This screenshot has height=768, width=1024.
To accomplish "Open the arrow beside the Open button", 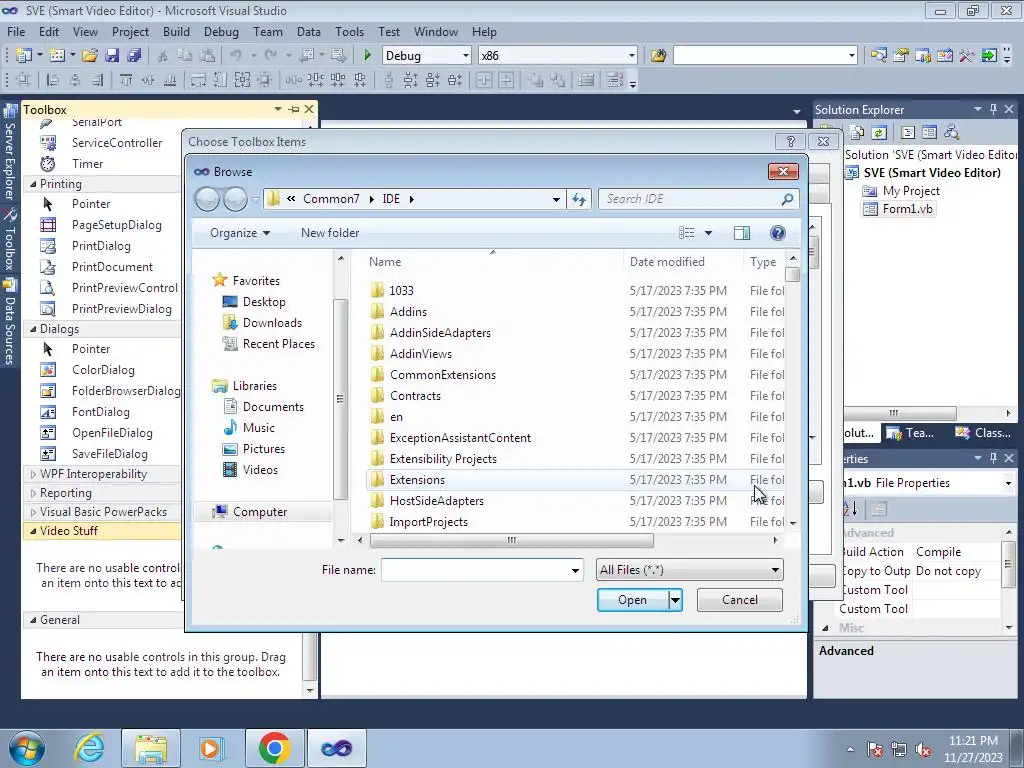I will (675, 600).
